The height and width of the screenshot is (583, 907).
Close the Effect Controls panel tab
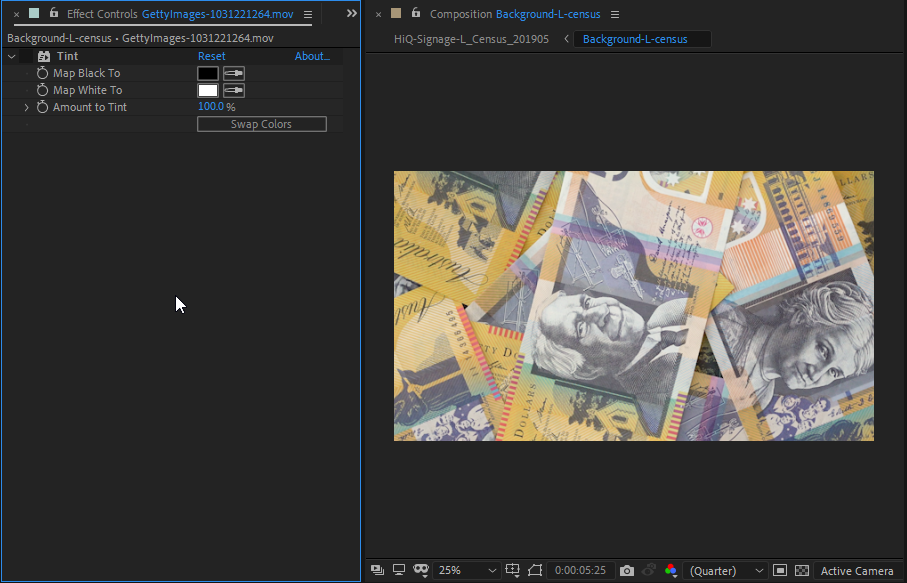16,14
